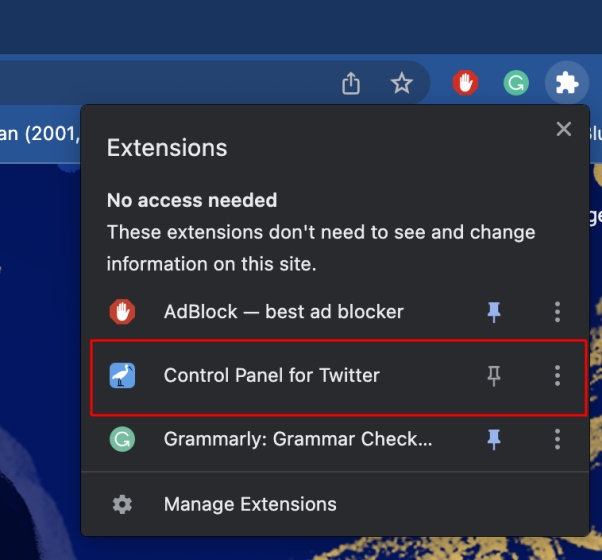Screen dimensions: 602x560
Task: Unpin Grammarly from the toolbar
Action: click(494, 439)
